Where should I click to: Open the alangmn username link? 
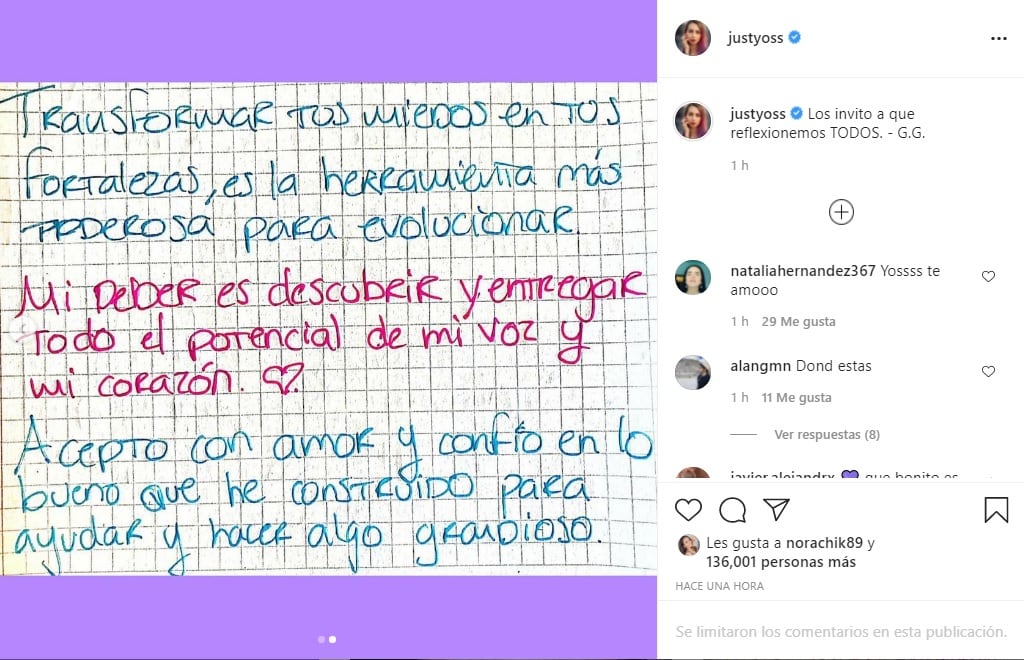click(760, 366)
